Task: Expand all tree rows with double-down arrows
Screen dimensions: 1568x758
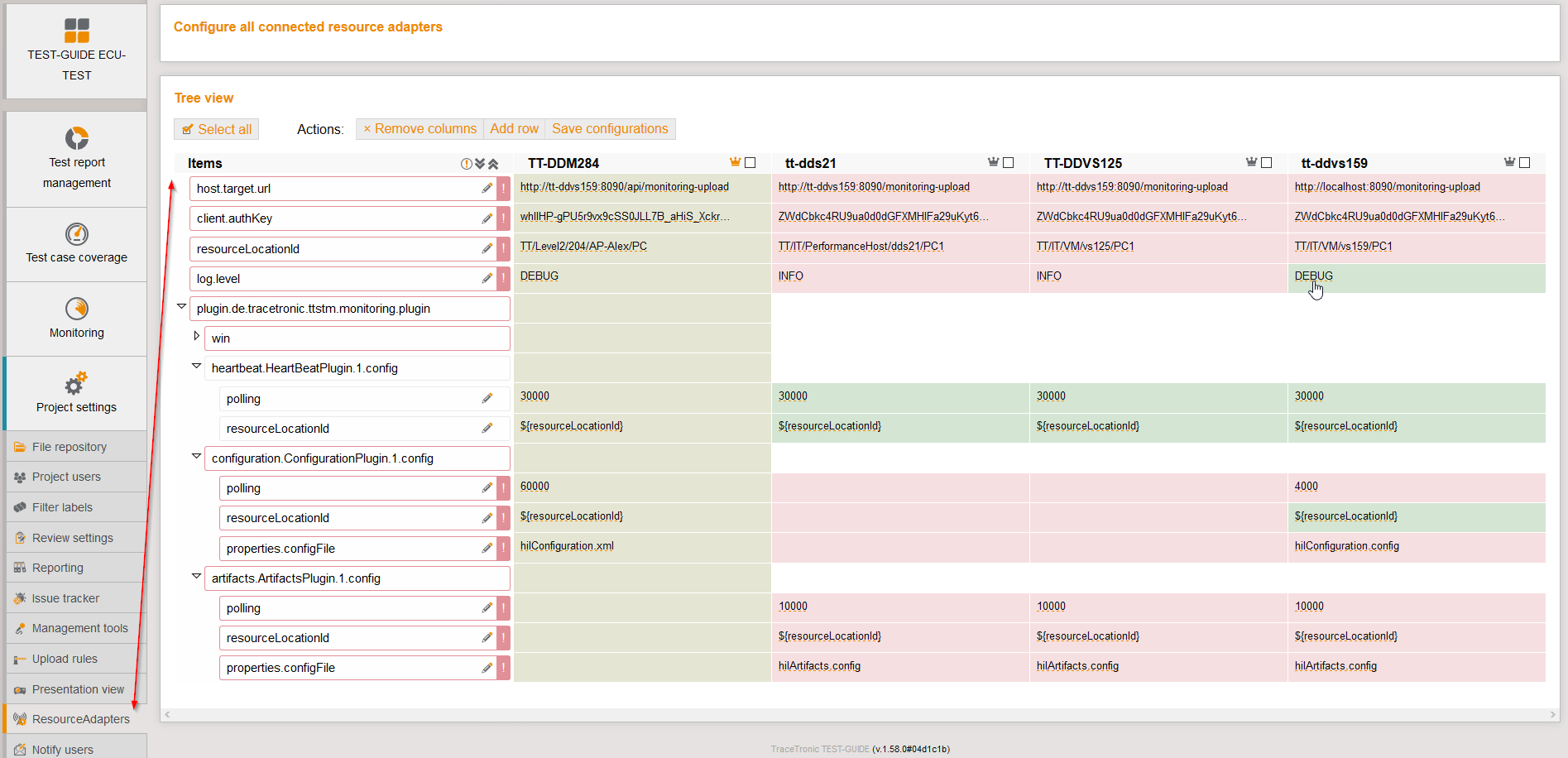Action: coord(480,164)
